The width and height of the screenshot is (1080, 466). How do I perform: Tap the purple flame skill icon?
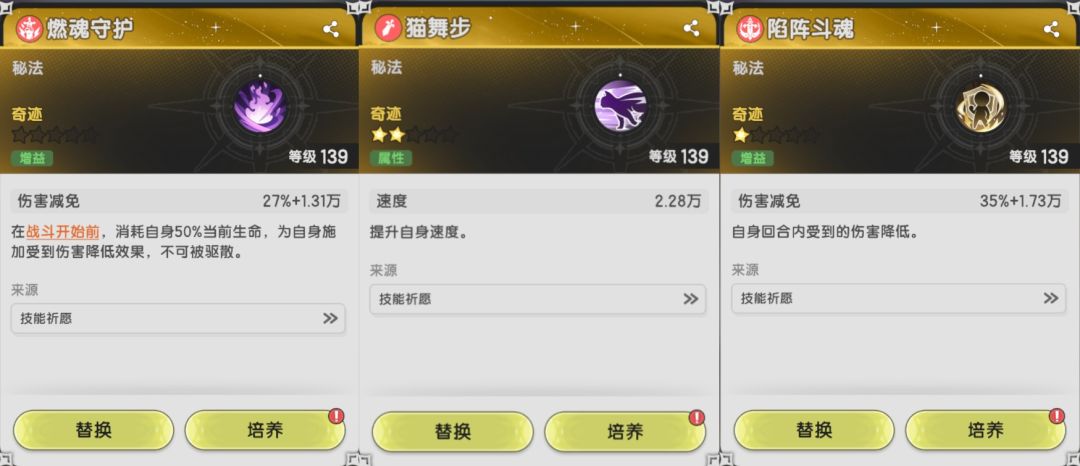coord(260,107)
